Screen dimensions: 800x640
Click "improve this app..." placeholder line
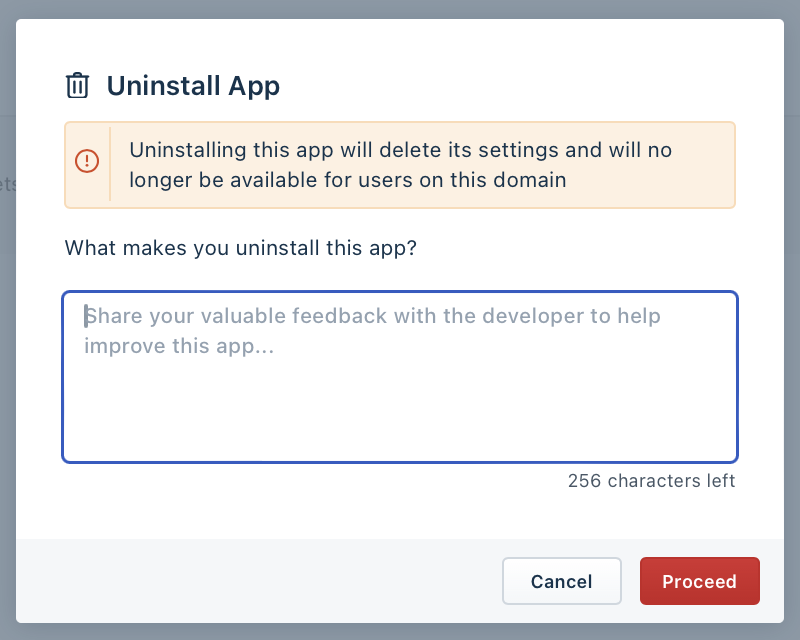pyautogui.click(x=179, y=346)
